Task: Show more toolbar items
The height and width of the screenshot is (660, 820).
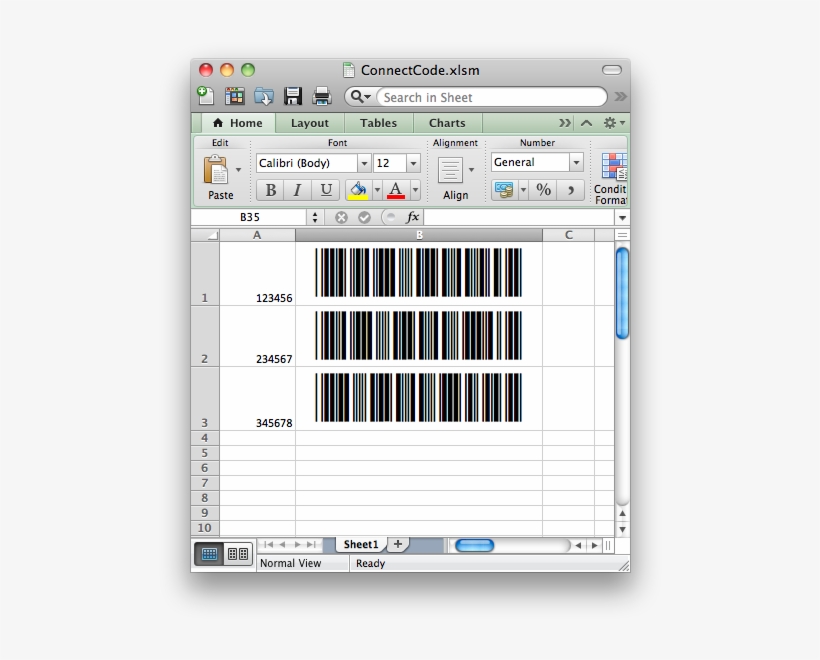Action: [x=620, y=96]
